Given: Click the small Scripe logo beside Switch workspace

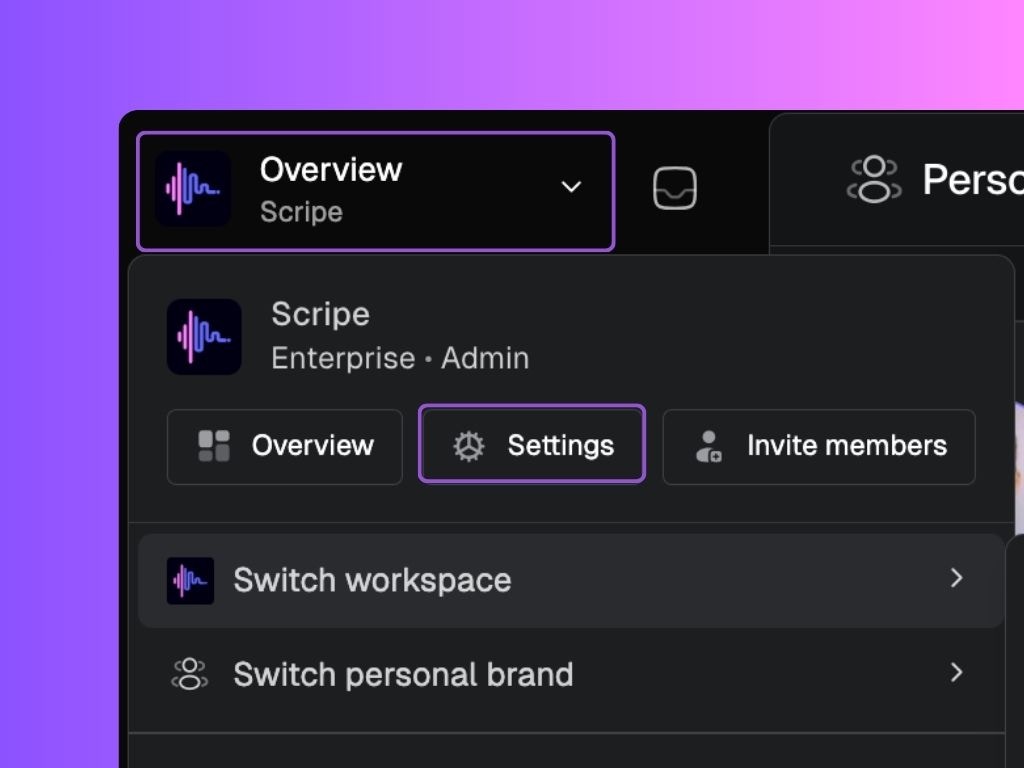Looking at the screenshot, I should click(190, 581).
